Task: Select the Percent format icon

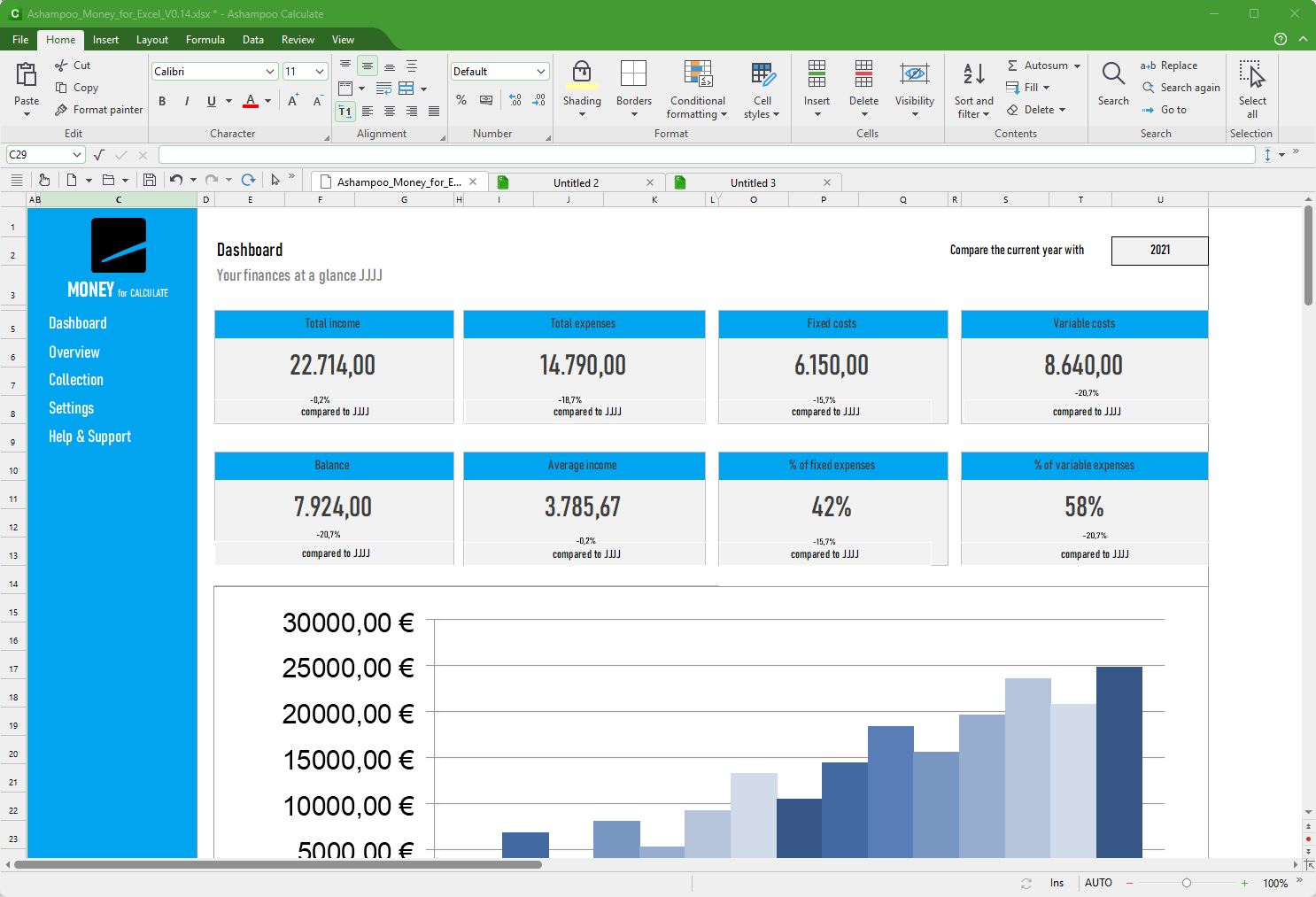Action: (x=461, y=100)
